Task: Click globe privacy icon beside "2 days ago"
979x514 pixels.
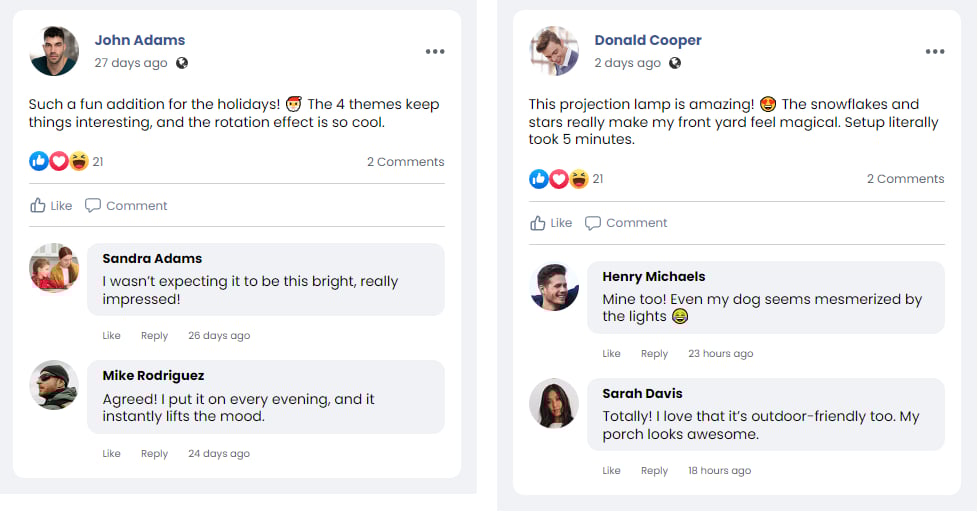Action: (x=675, y=63)
